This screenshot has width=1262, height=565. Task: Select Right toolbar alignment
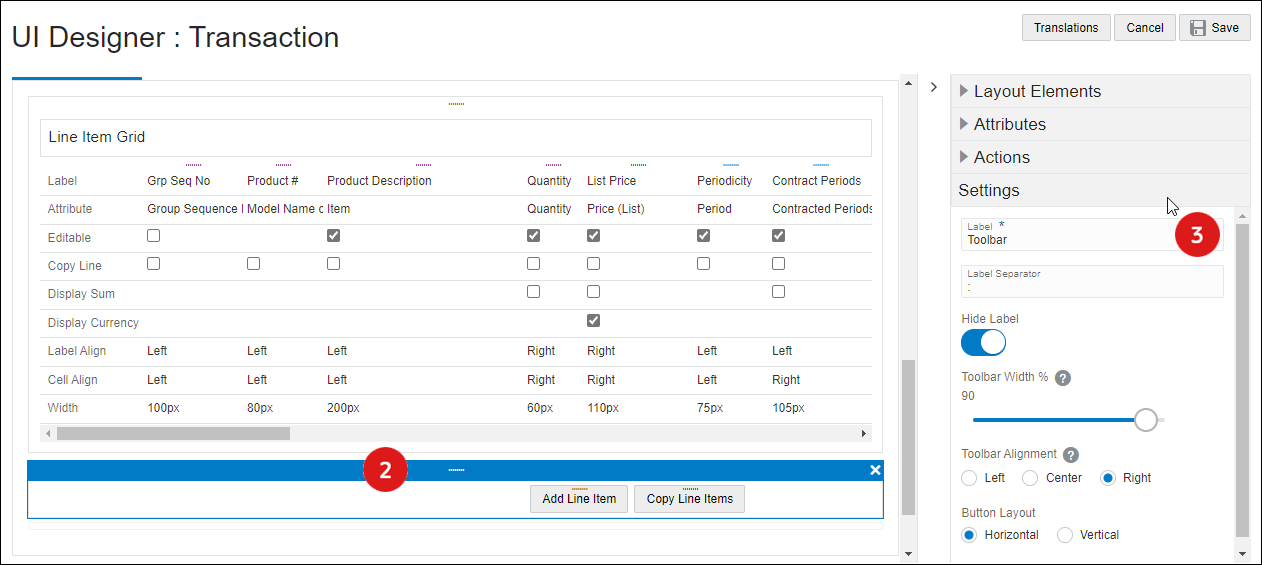point(1108,478)
